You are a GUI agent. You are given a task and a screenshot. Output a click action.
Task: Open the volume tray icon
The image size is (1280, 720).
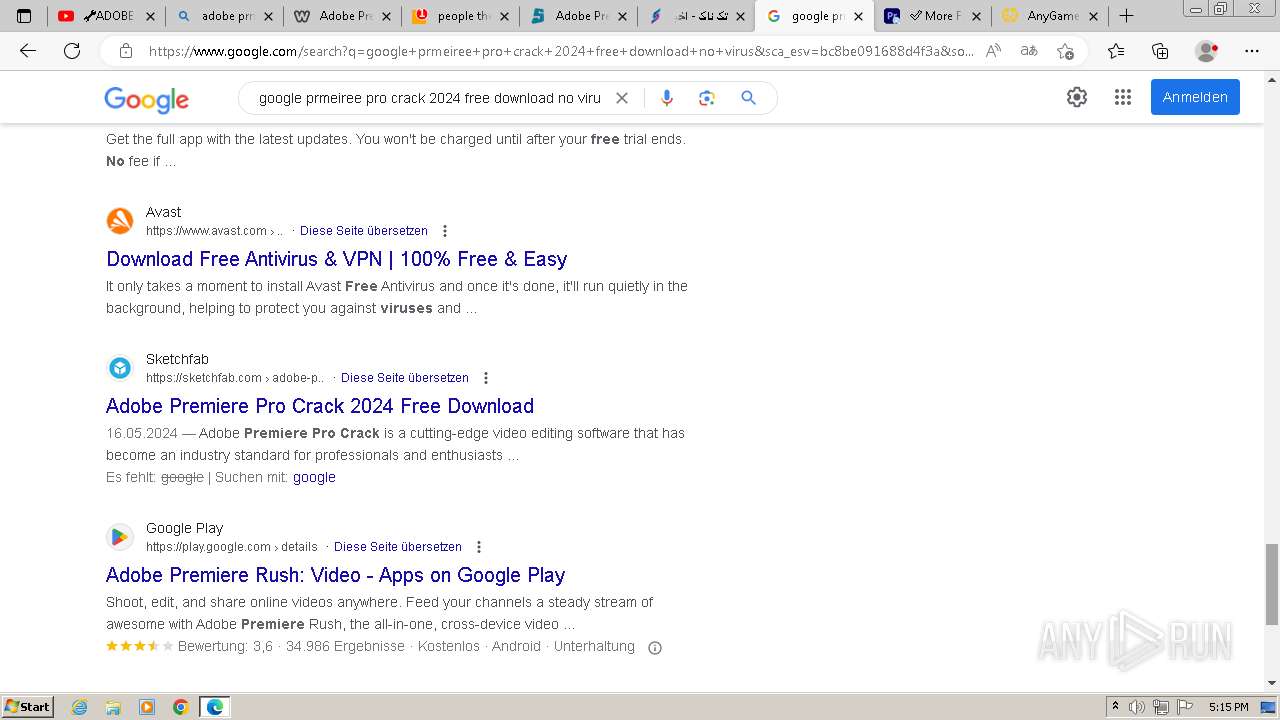[1137, 707]
